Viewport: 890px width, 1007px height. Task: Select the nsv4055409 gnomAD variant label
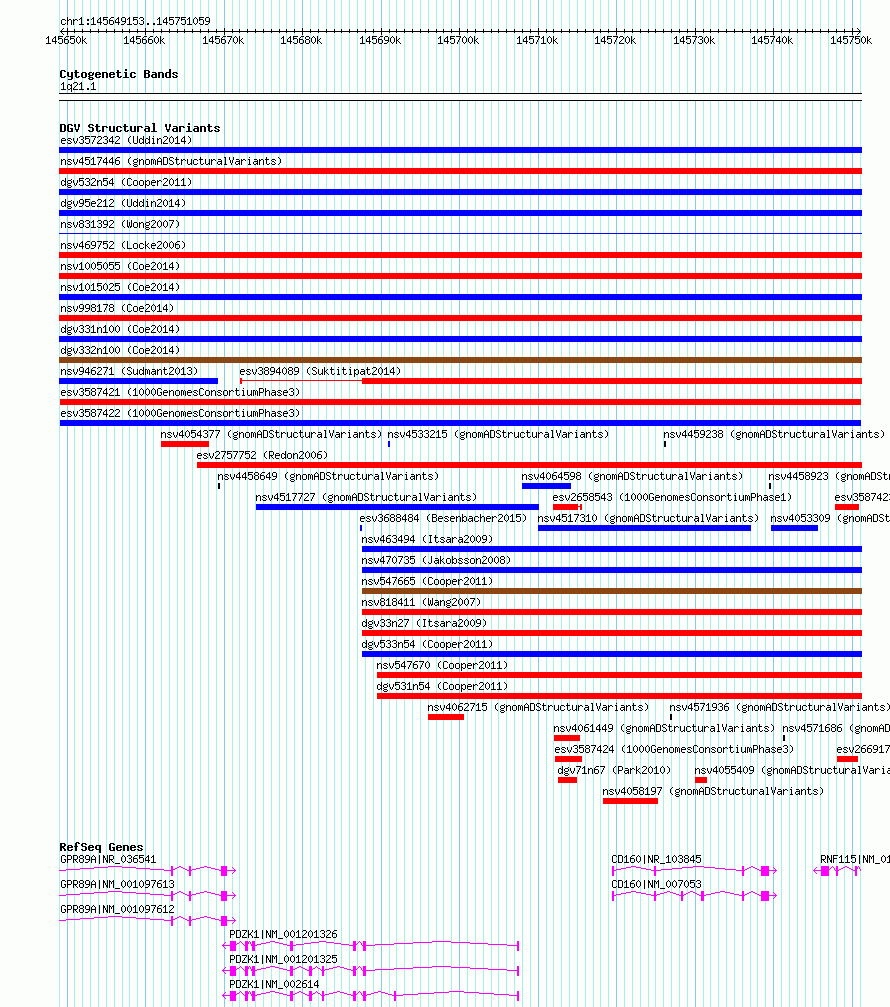pyautogui.click(x=792, y=770)
